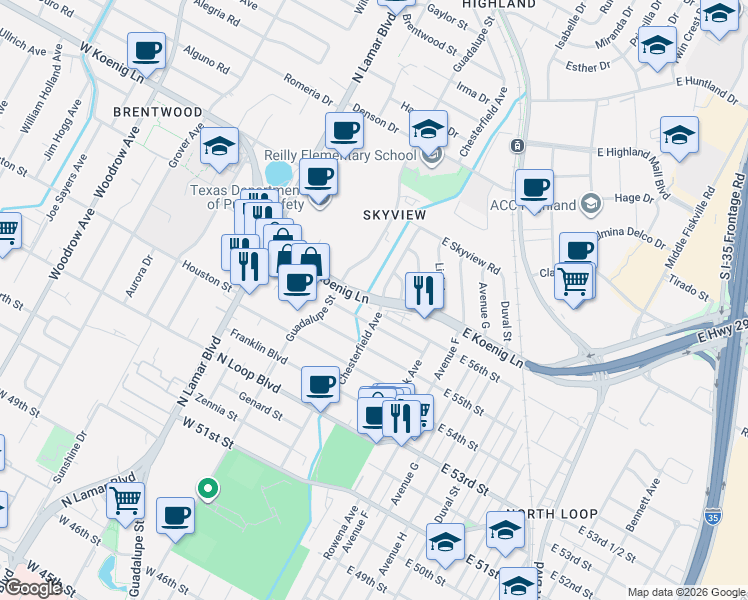Select the Interstate 35 highway shield
748x600 pixels.
(x=712, y=517)
